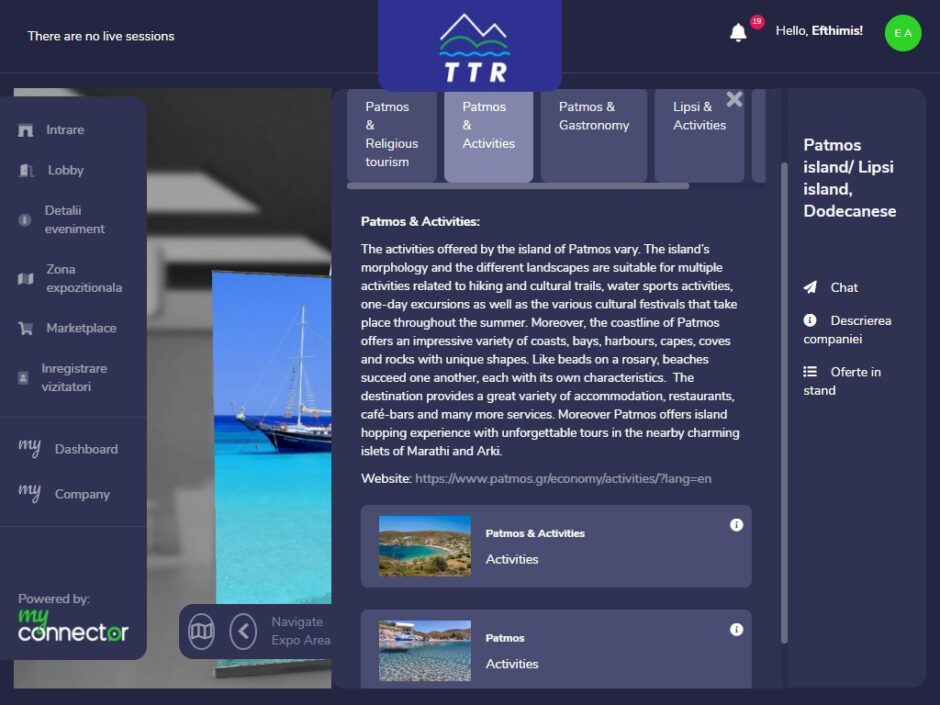Click the 'Patmos & Activities:' heading text
940x705 pixels.
click(420, 222)
